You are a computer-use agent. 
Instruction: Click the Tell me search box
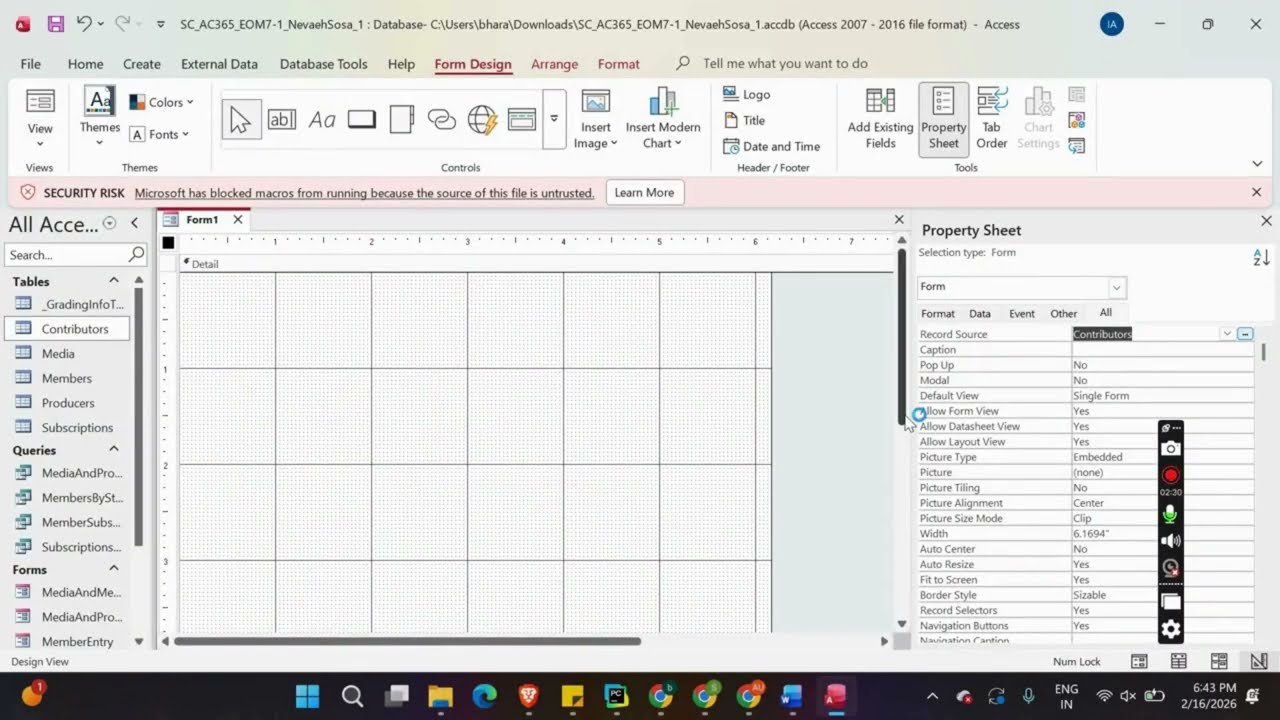click(x=785, y=63)
